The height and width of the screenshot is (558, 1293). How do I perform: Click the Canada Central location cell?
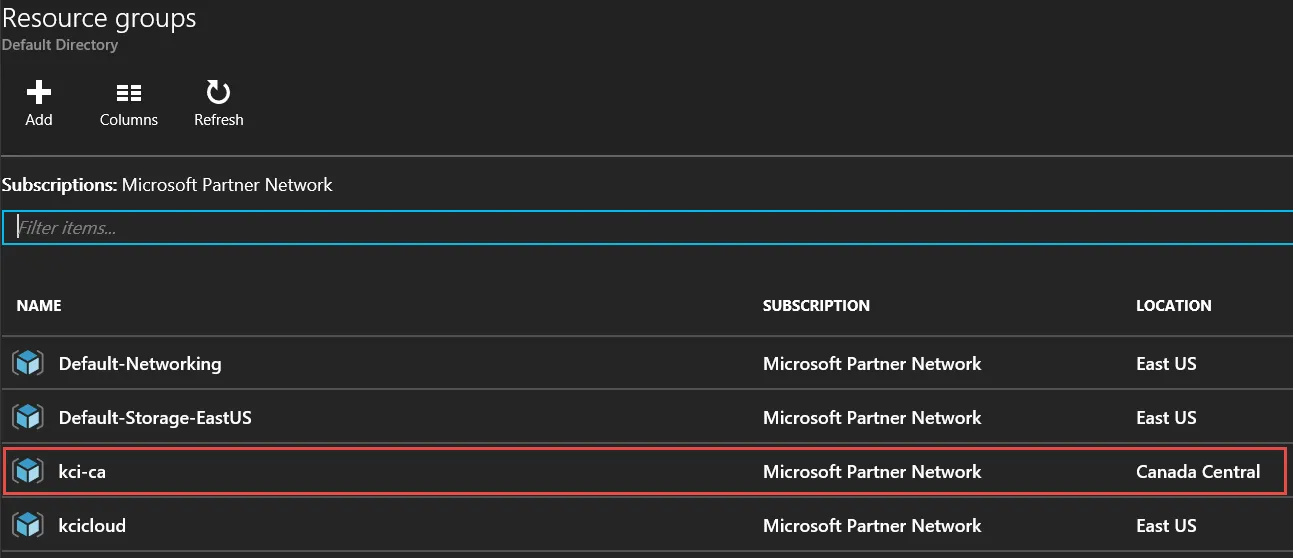click(x=1198, y=472)
